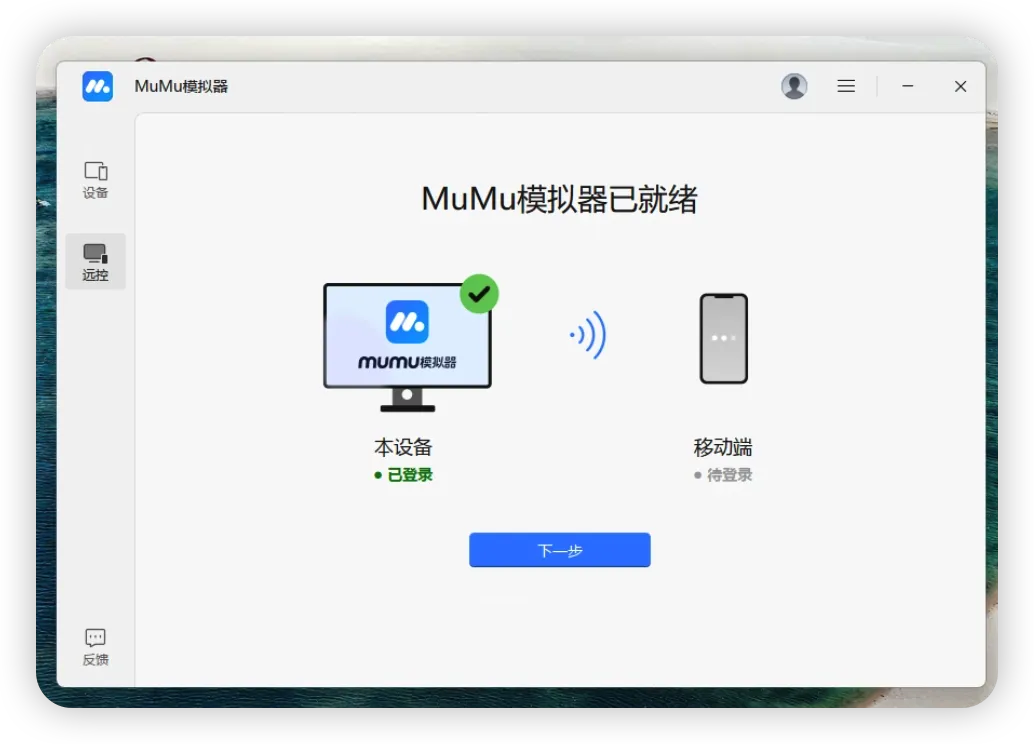Click the MuMu logo in title bar

[x=98, y=86]
